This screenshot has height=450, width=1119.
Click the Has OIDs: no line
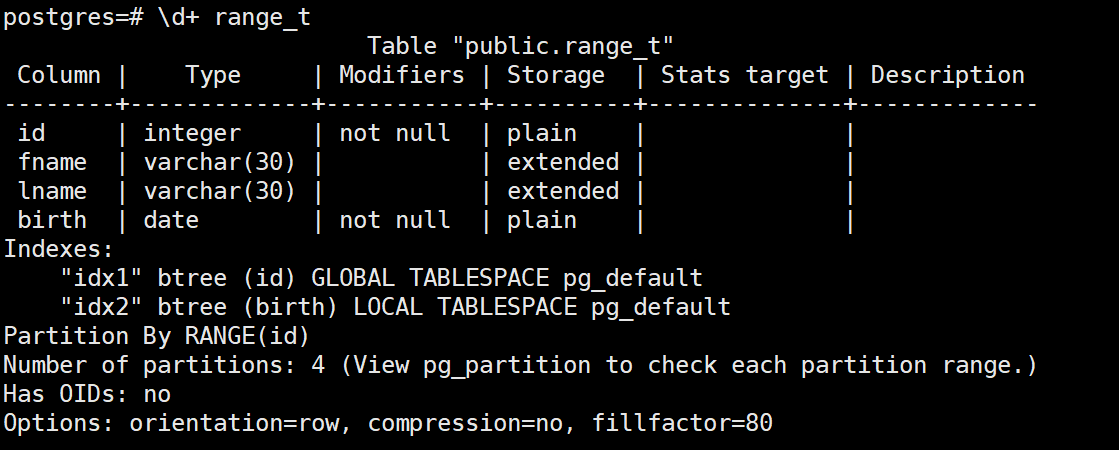pos(87,394)
